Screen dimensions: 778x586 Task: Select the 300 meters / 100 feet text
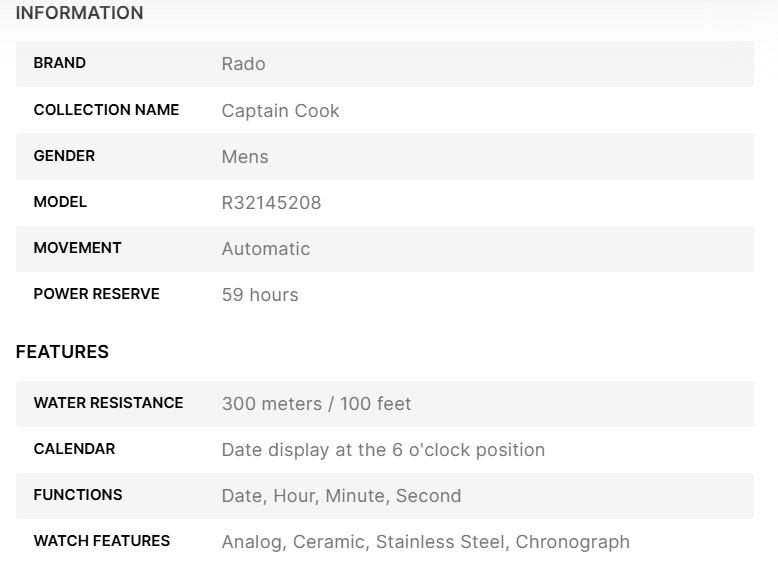click(316, 404)
